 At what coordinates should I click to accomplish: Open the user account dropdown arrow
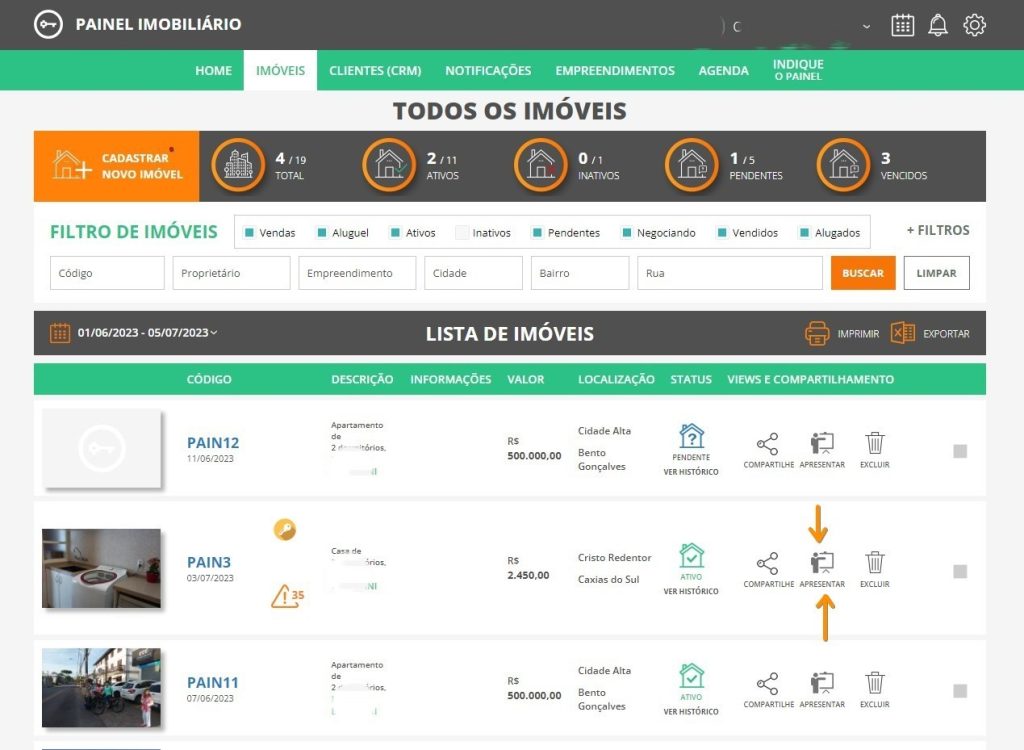pyautogui.click(x=866, y=26)
